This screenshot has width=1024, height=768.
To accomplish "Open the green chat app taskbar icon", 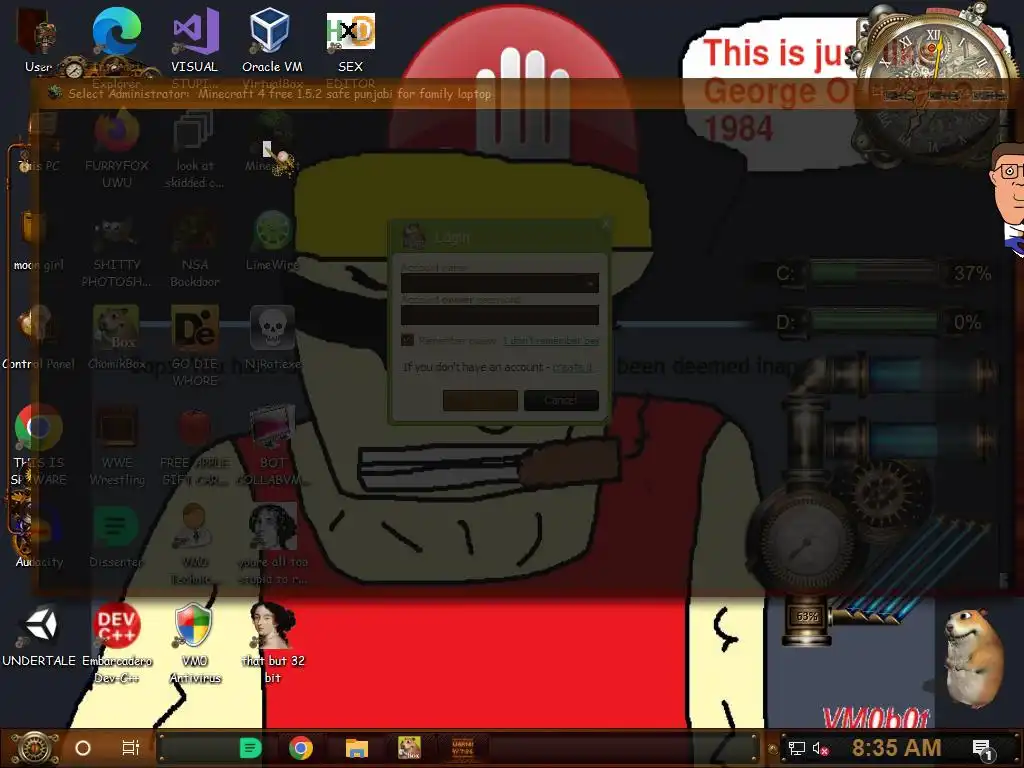I will pyautogui.click(x=250, y=748).
